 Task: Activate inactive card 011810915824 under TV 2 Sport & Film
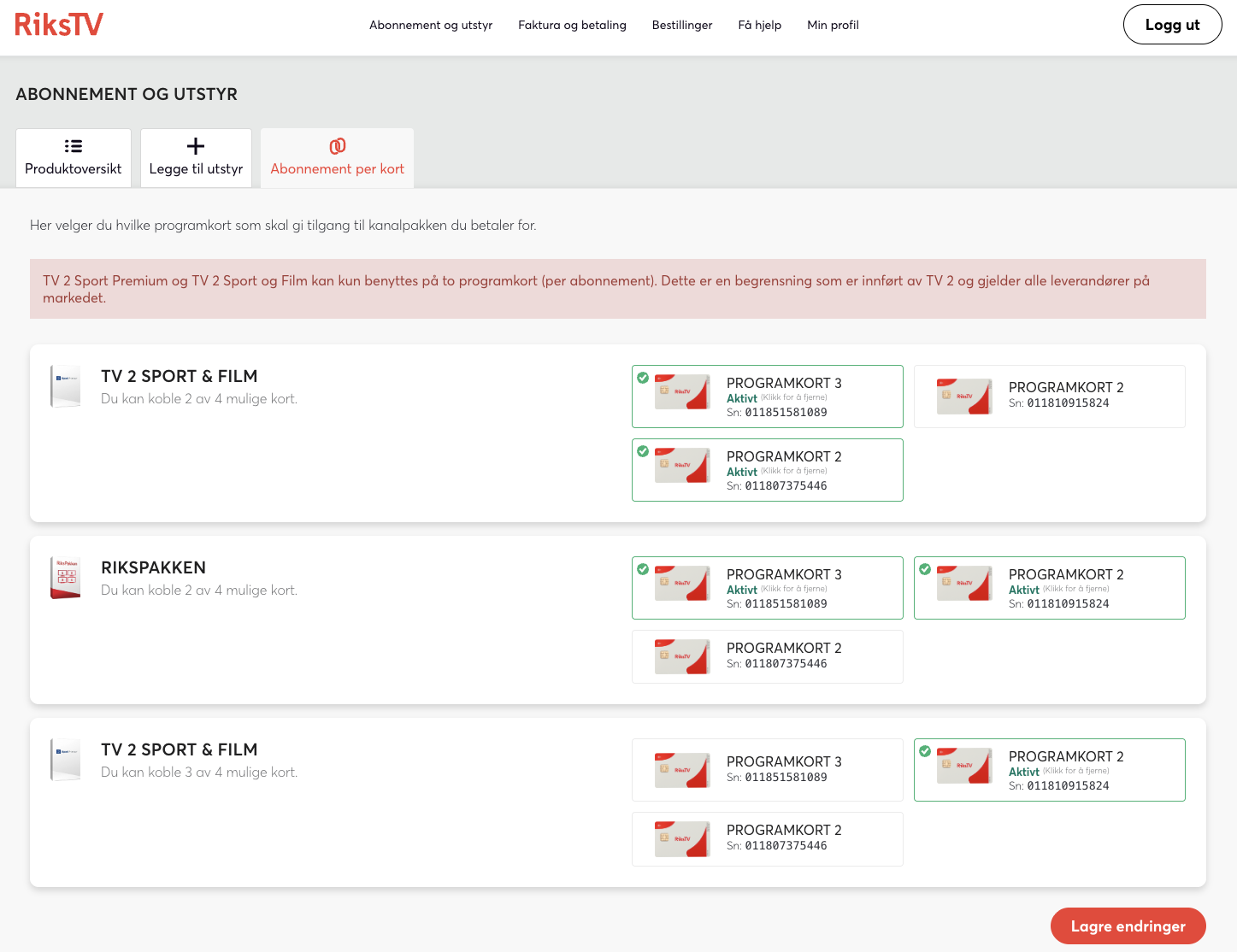pos(1050,397)
